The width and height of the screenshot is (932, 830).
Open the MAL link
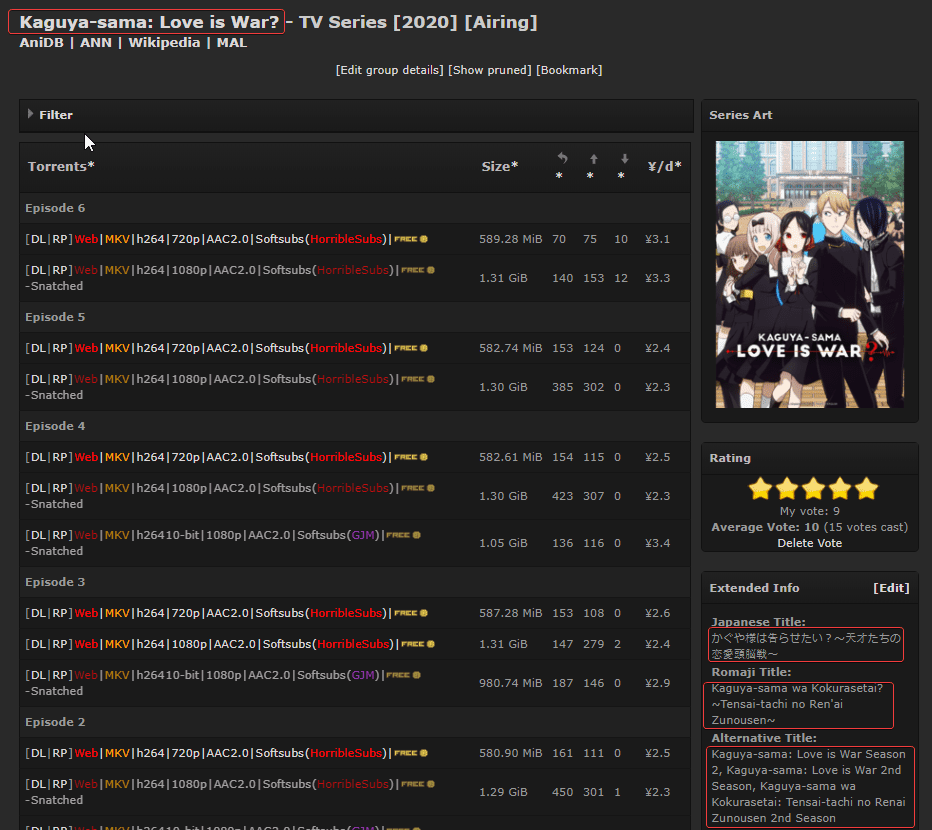click(232, 43)
